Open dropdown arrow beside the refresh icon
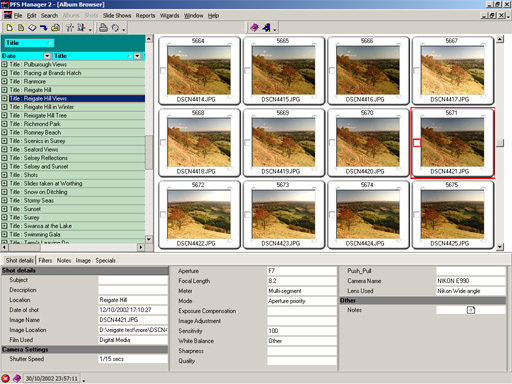The width and height of the screenshot is (512, 384). [x=124, y=30]
